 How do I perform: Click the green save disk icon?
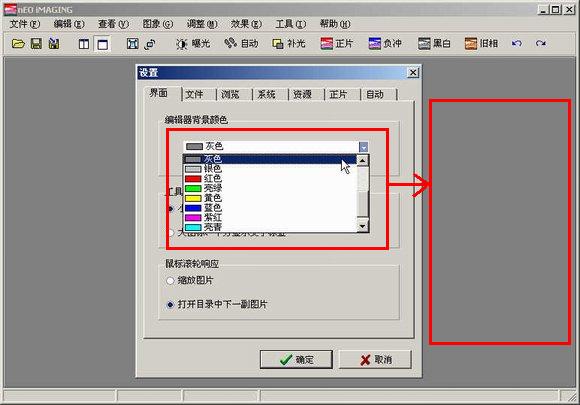[x=36, y=44]
